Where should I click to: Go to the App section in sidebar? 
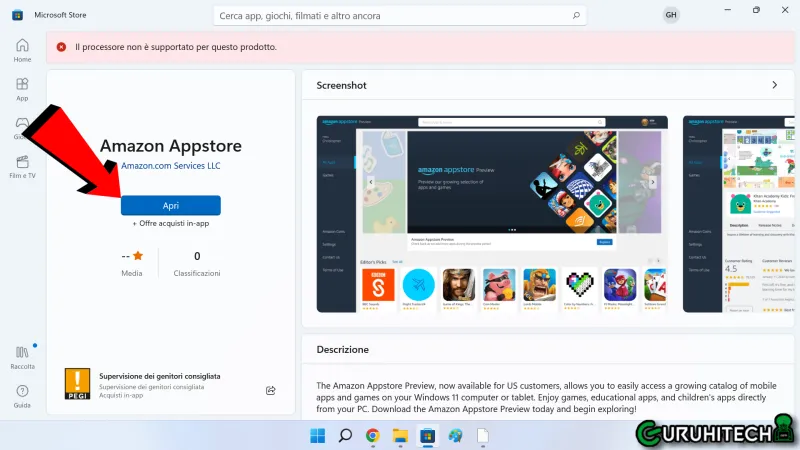(22, 89)
